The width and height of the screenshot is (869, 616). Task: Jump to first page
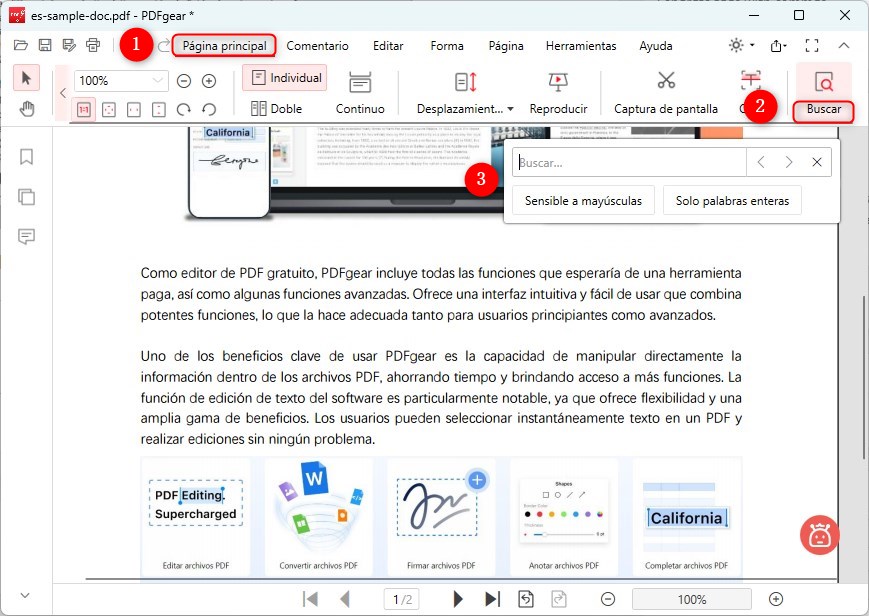tap(310, 599)
